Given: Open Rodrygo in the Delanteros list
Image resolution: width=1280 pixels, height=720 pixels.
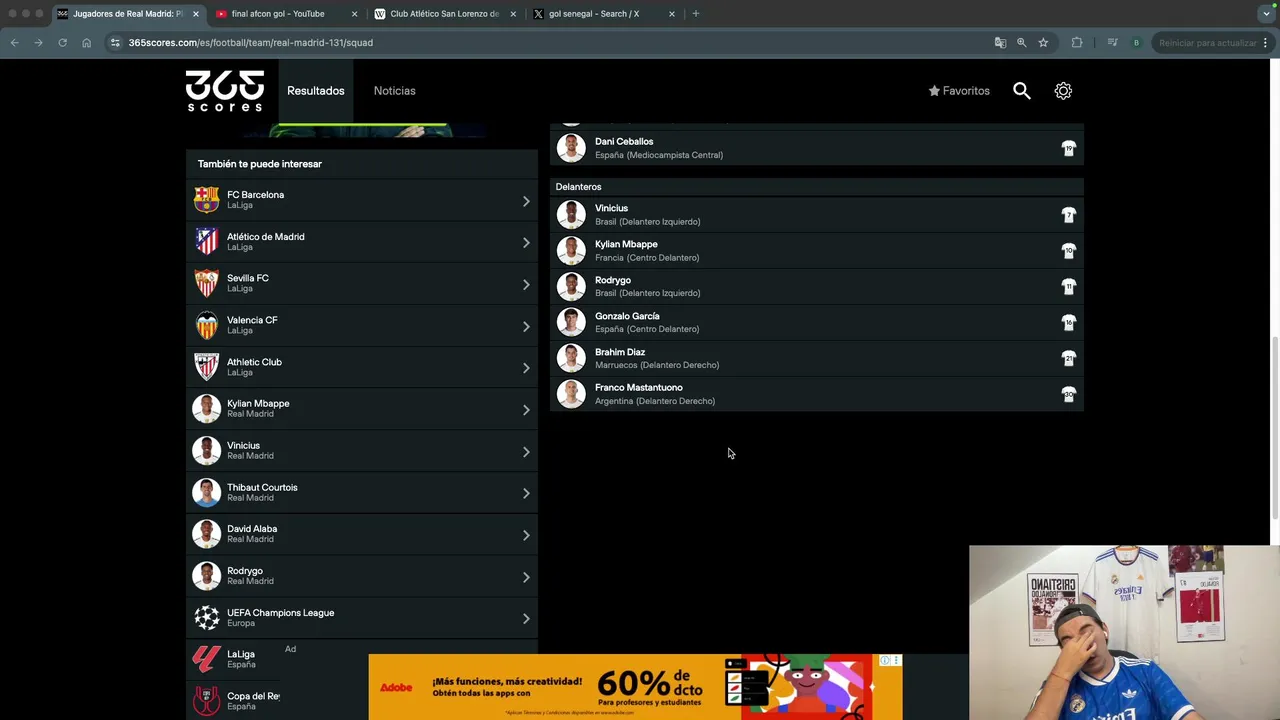Looking at the screenshot, I should pyautogui.click(x=817, y=286).
